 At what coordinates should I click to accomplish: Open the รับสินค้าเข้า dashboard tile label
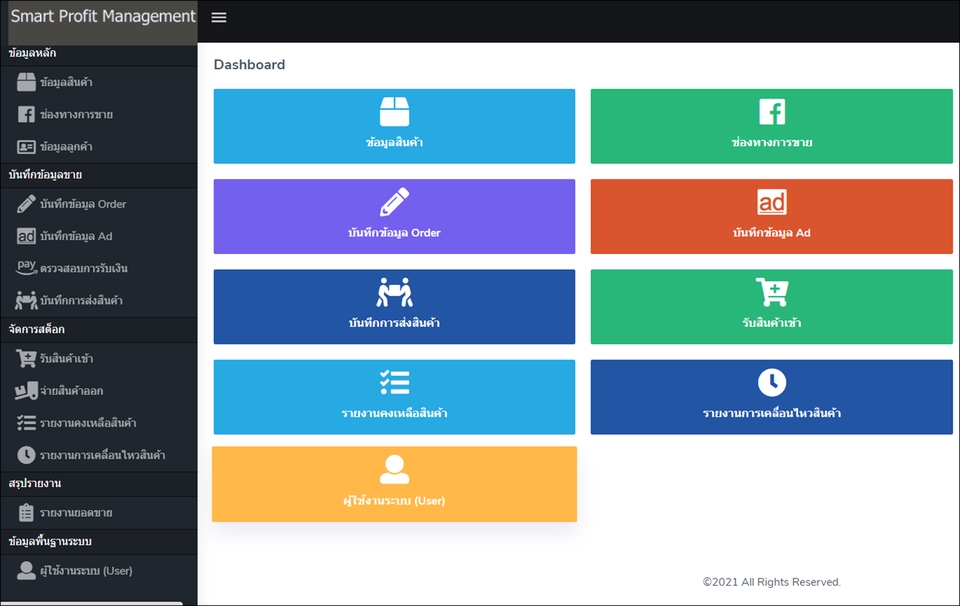772,323
